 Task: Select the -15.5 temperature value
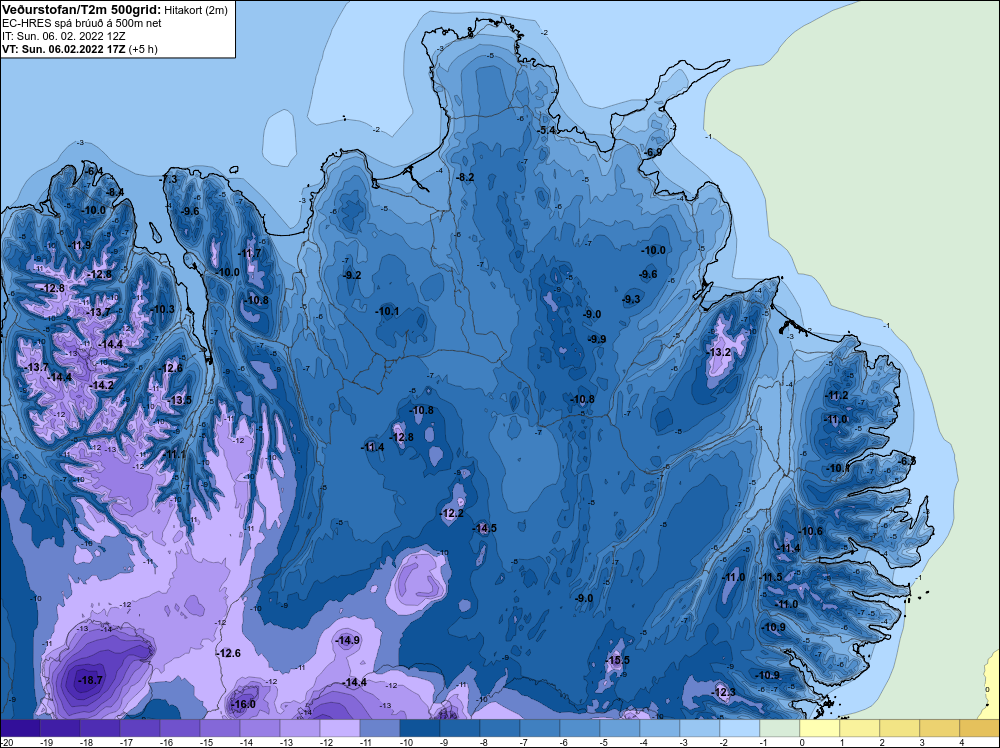617,660
